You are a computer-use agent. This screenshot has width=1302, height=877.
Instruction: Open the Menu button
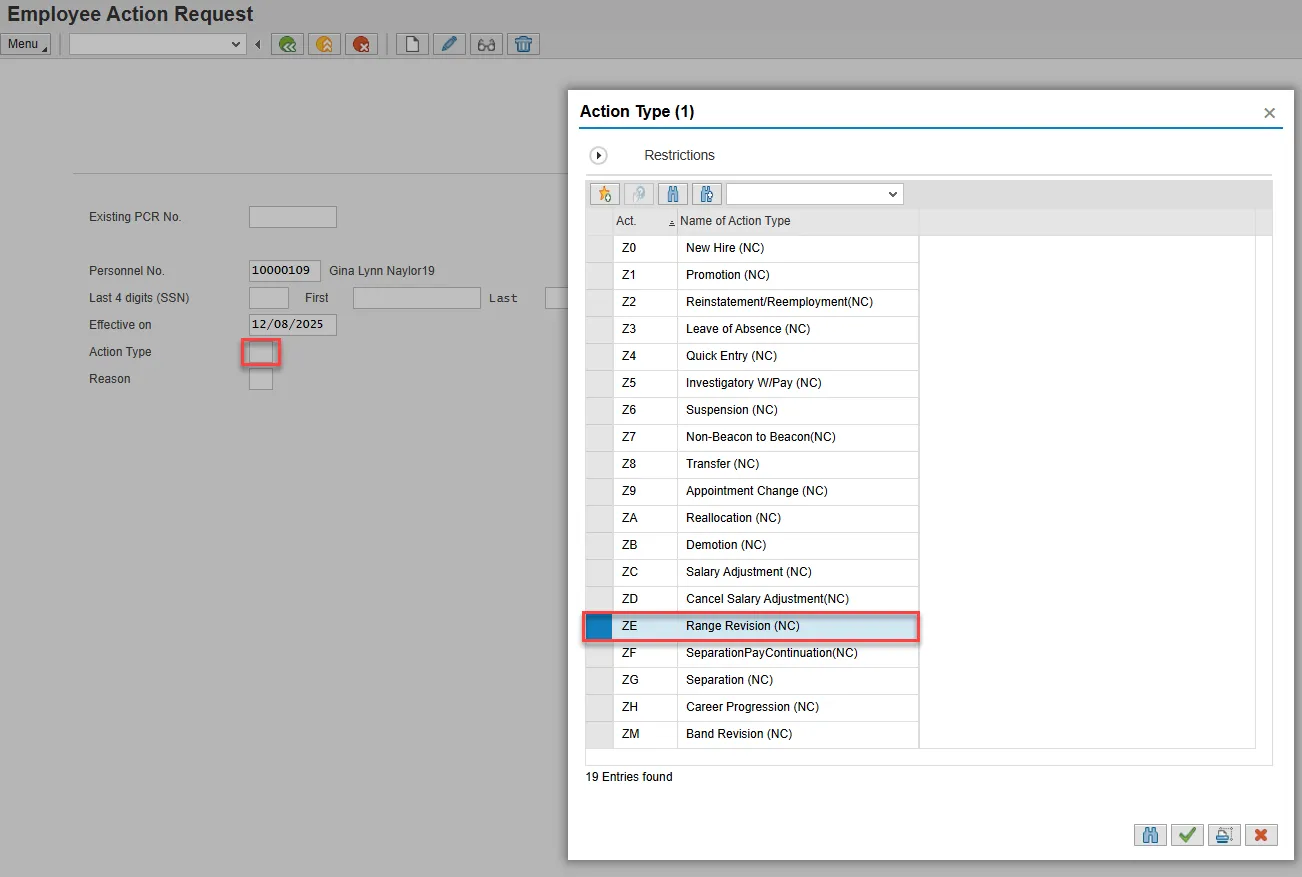click(x=25, y=44)
